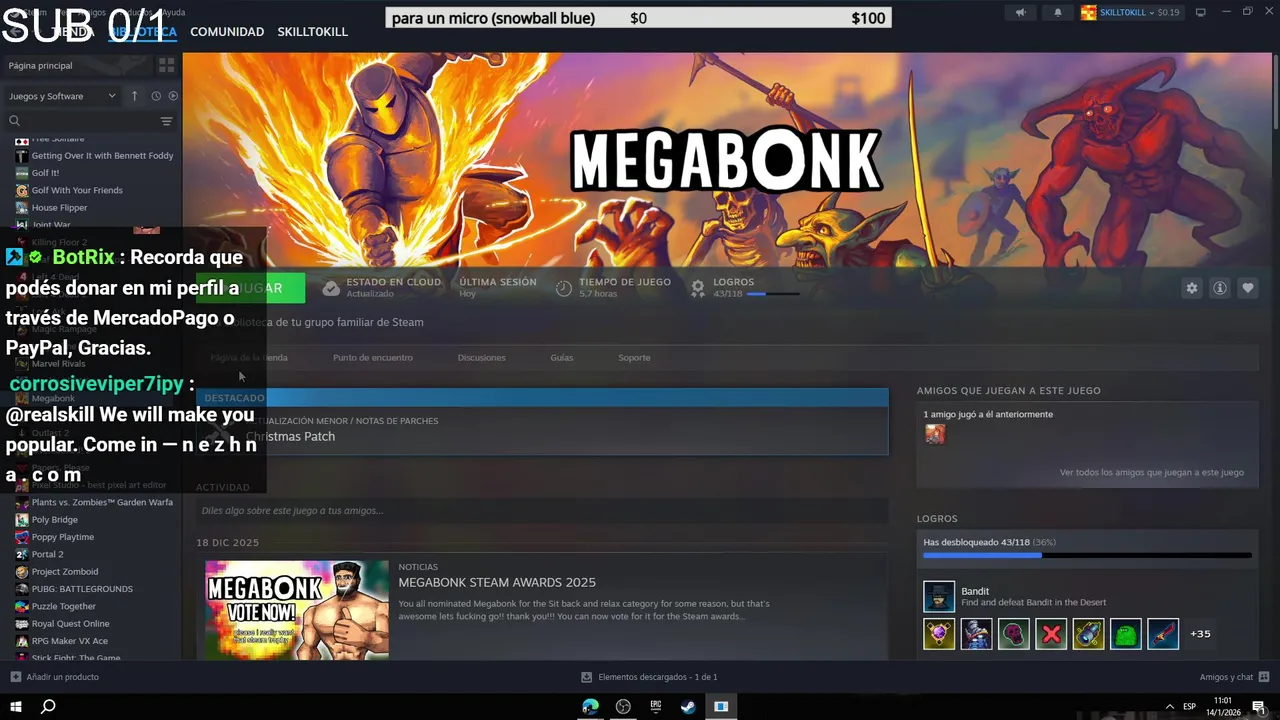This screenshot has height=720, width=1280.
Task: Switch to Soporte tab
Action: [634, 358]
